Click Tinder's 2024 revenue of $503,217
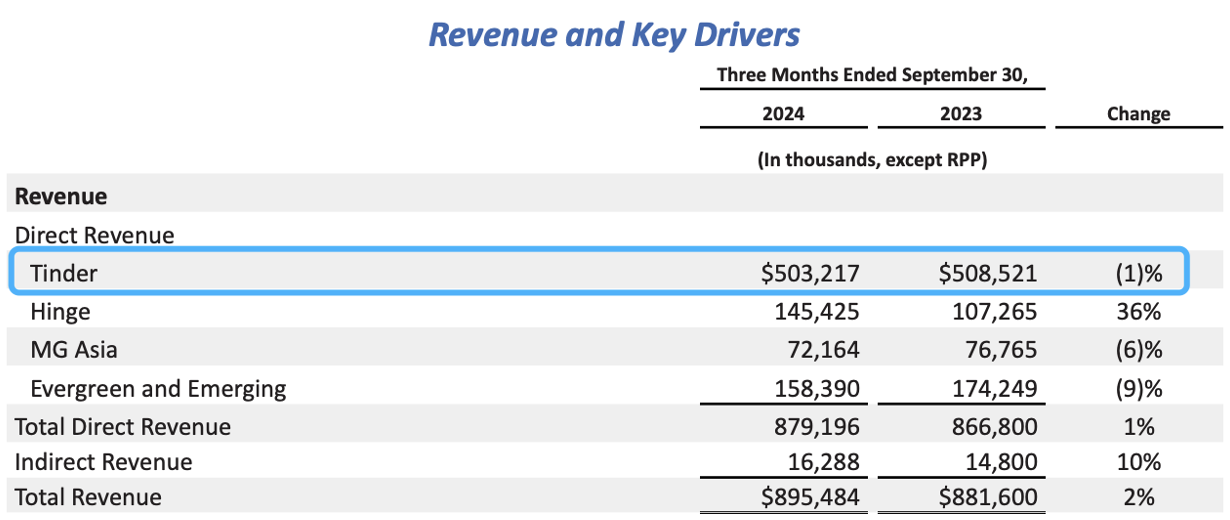The height and width of the screenshot is (520, 1230). [810, 273]
